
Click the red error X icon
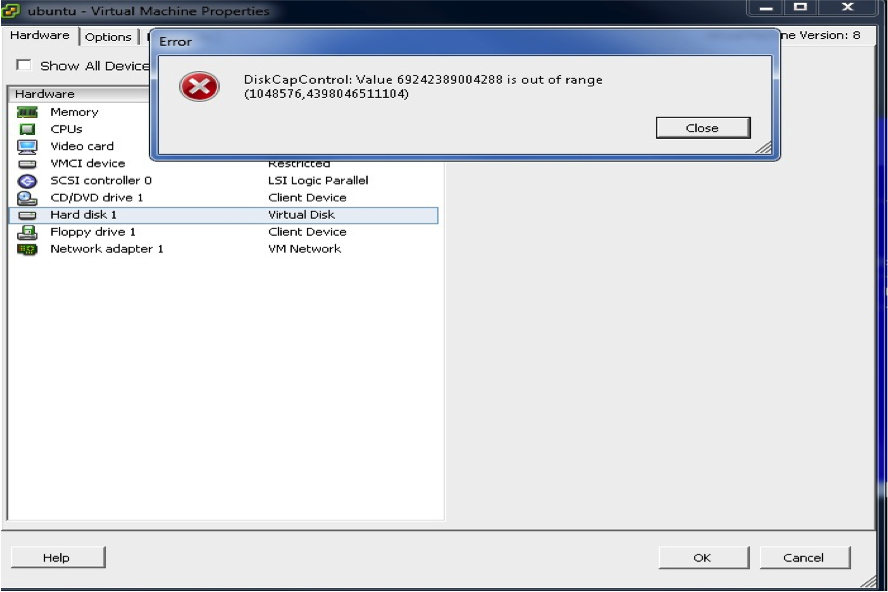pyautogui.click(x=199, y=87)
